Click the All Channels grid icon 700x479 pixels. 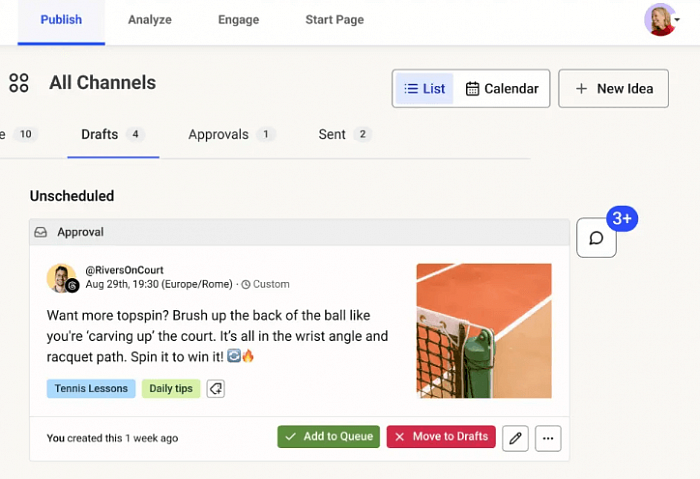pos(19,83)
